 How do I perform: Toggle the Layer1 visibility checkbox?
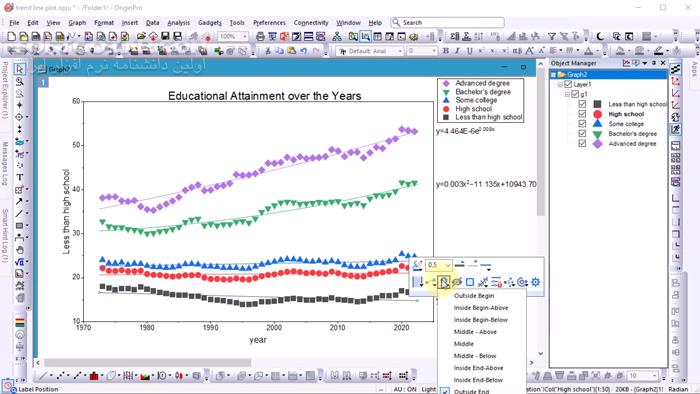tap(568, 84)
